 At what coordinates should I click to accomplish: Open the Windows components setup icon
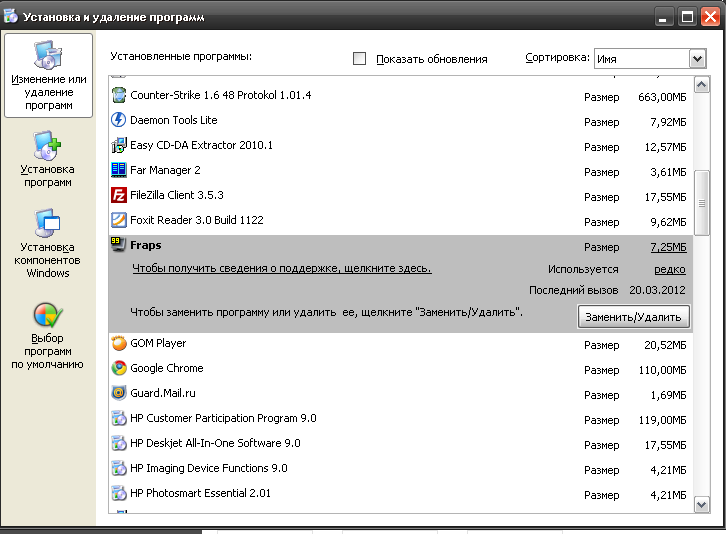click(x=47, y=223)
